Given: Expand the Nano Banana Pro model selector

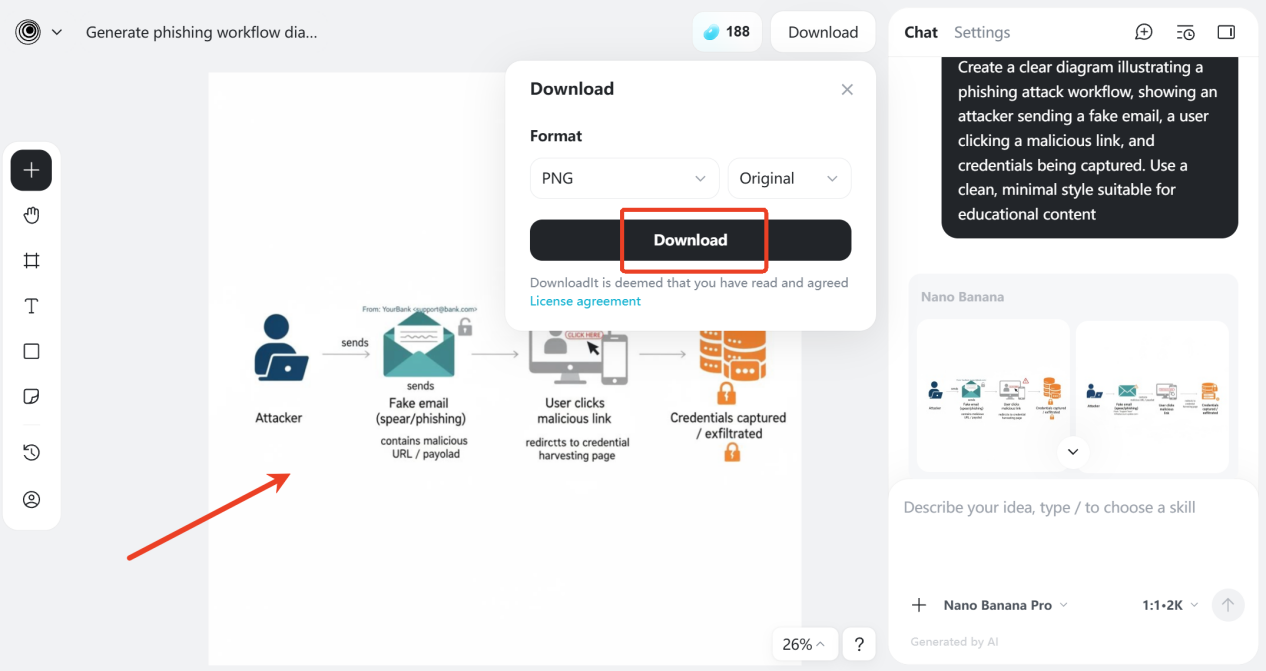Looking at the screenshot, I should tap(1006, 605).
